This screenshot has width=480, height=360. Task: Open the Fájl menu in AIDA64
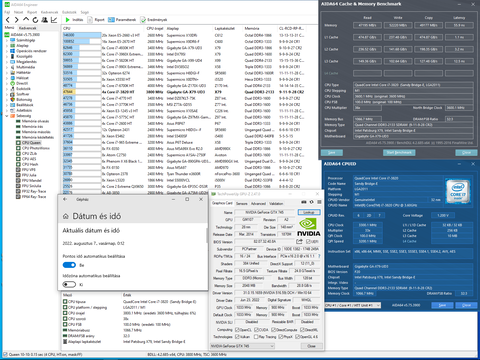coord(7,12)
